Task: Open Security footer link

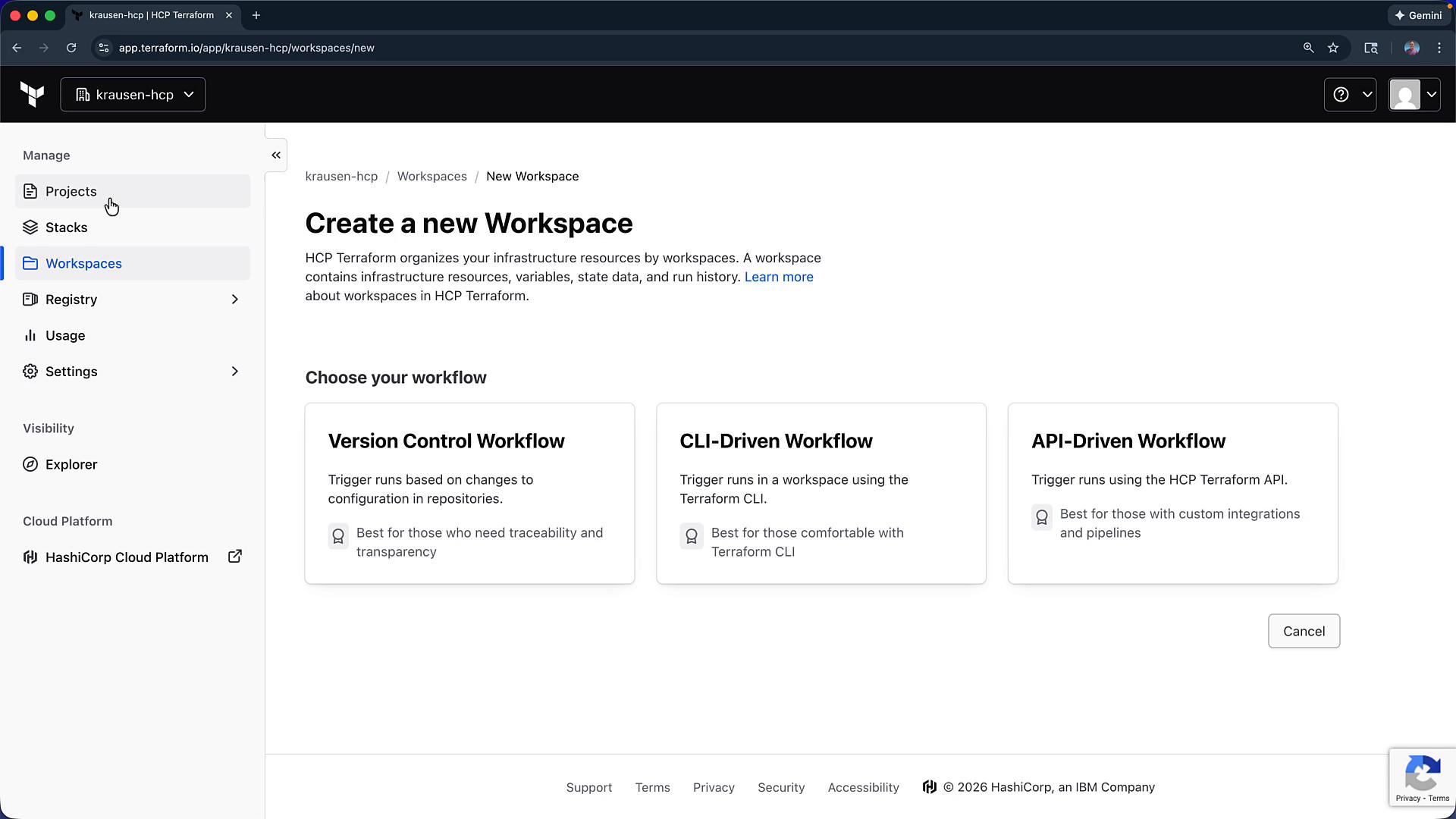Action: click(781, 787)
